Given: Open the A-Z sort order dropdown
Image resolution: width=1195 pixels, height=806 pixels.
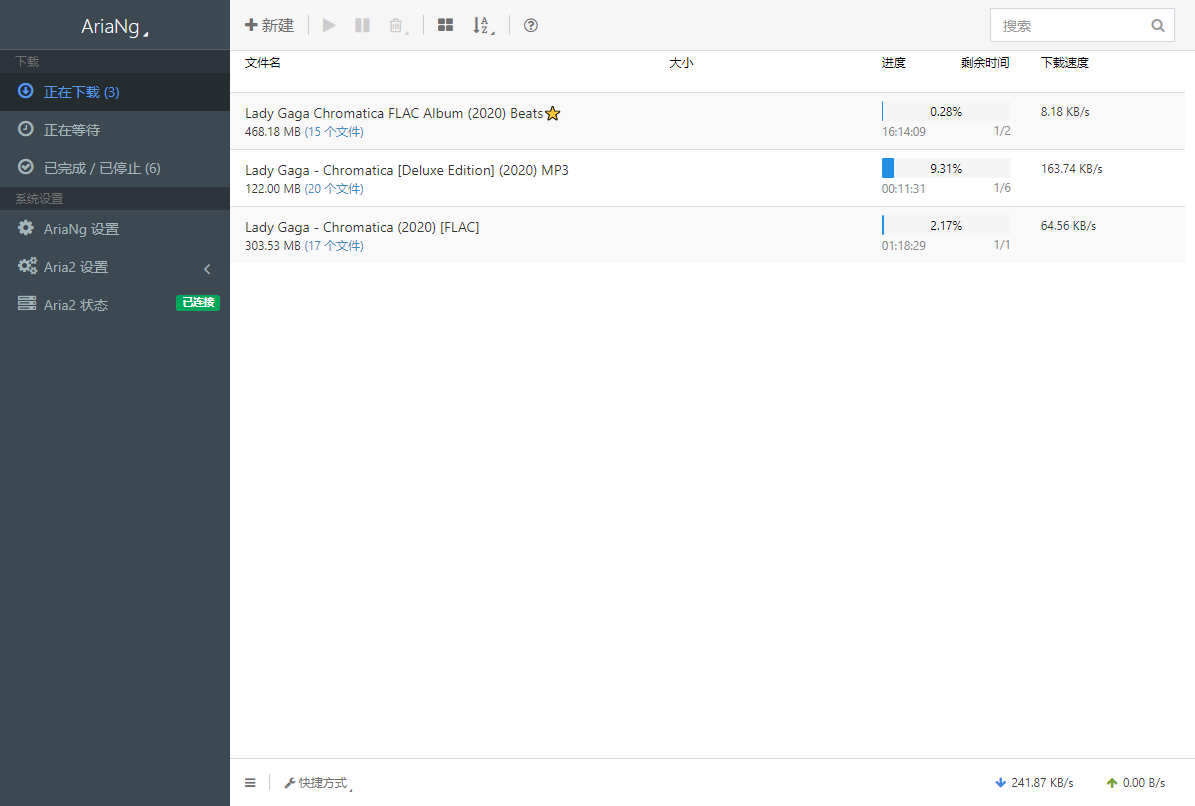Looking at the screenshot, I should coord(483,26).
